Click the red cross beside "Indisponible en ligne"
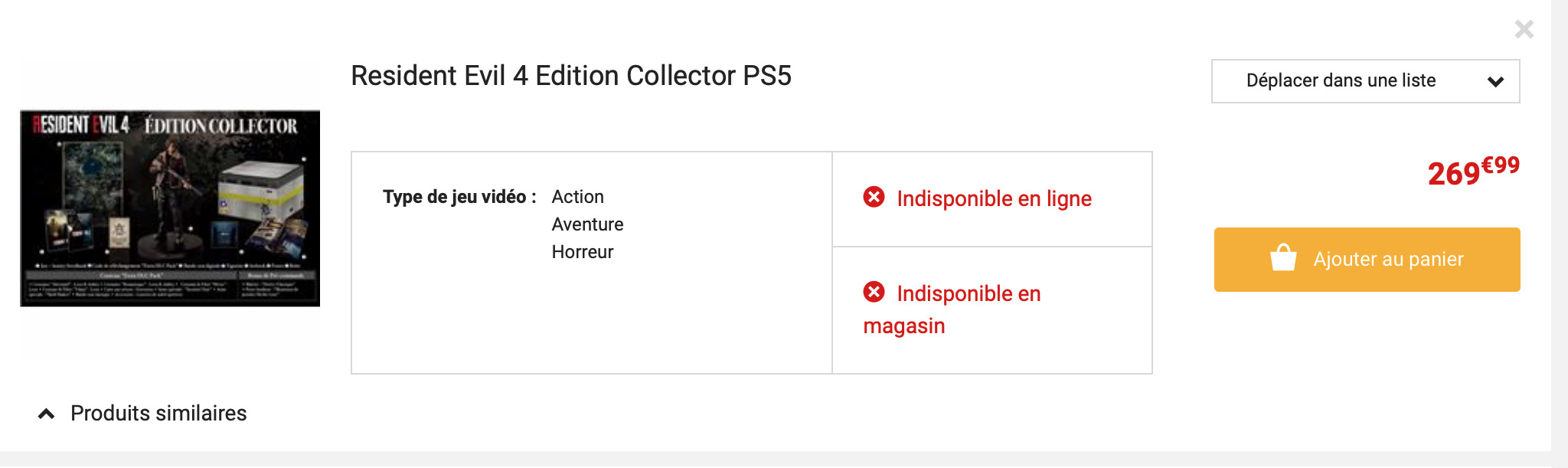The image size is (1568, 468). pyautogui.click(x=874, y=198)
